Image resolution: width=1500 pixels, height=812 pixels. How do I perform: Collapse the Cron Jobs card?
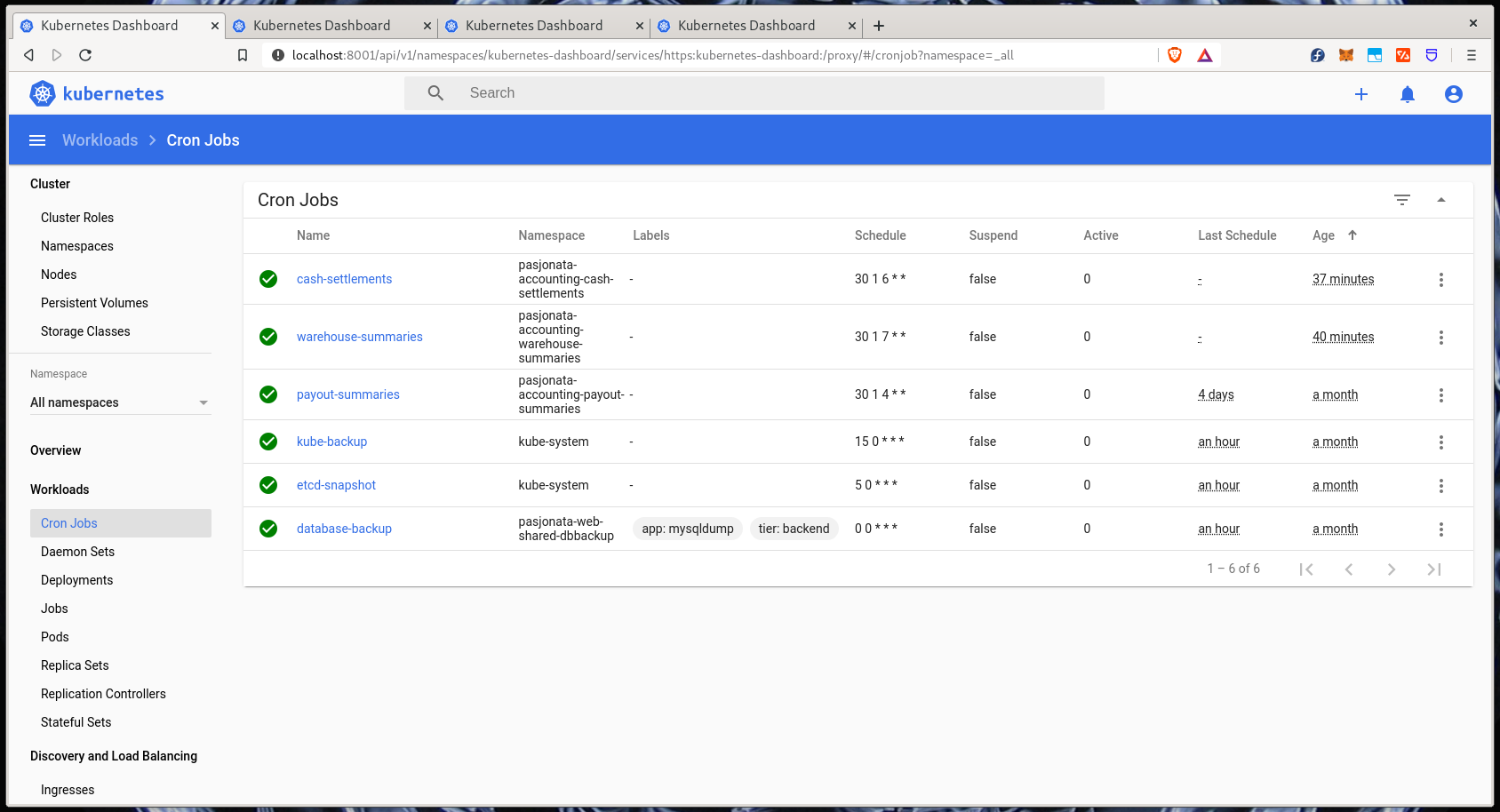(x=1441, y=200)
